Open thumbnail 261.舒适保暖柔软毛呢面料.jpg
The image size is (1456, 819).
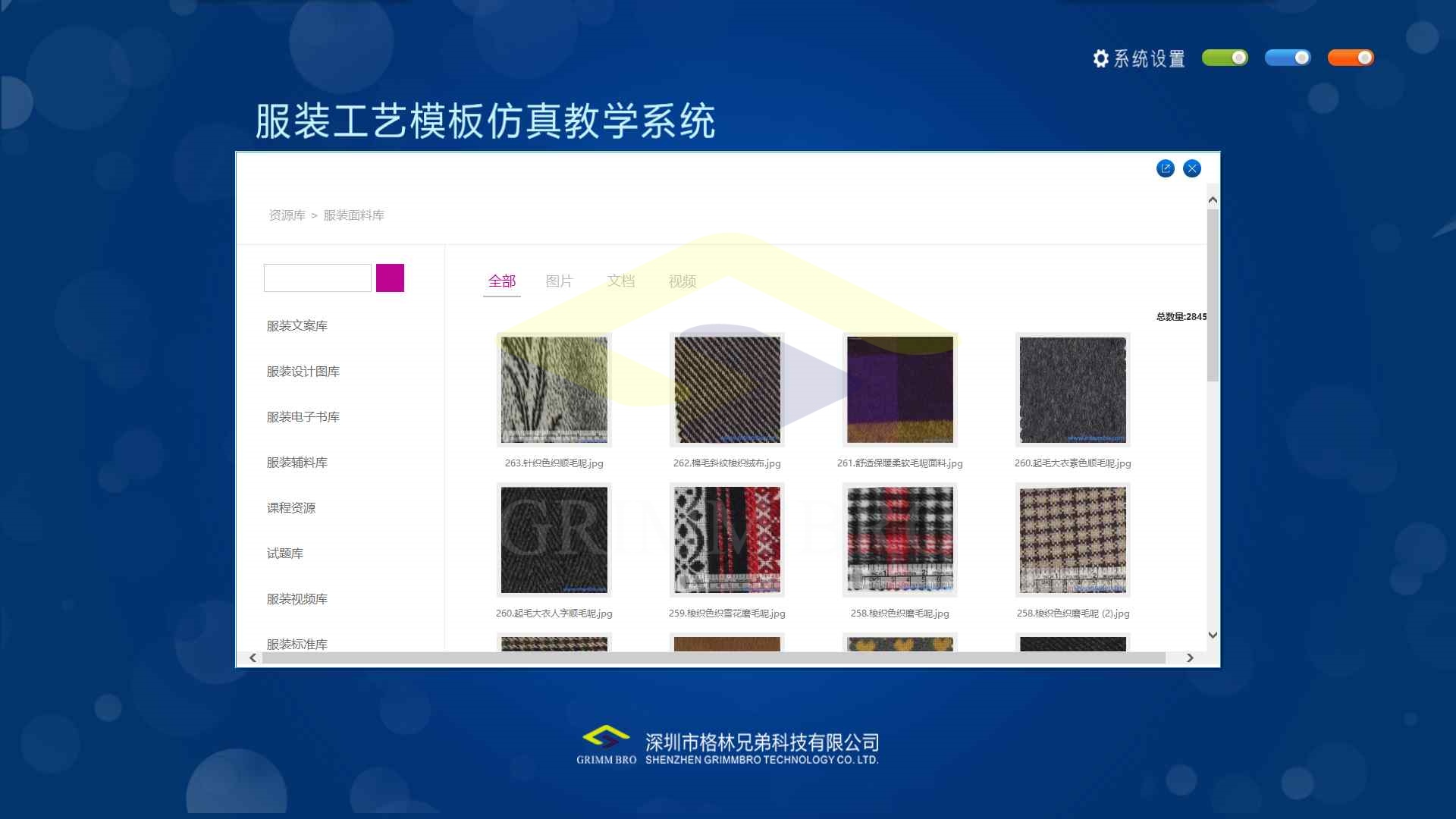[899, 390]
